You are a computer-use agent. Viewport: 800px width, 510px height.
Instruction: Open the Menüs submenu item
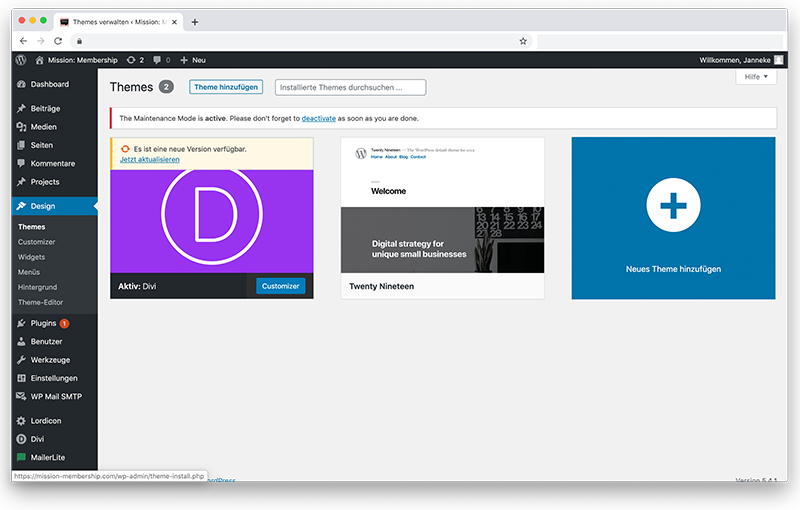pos(29,272)
